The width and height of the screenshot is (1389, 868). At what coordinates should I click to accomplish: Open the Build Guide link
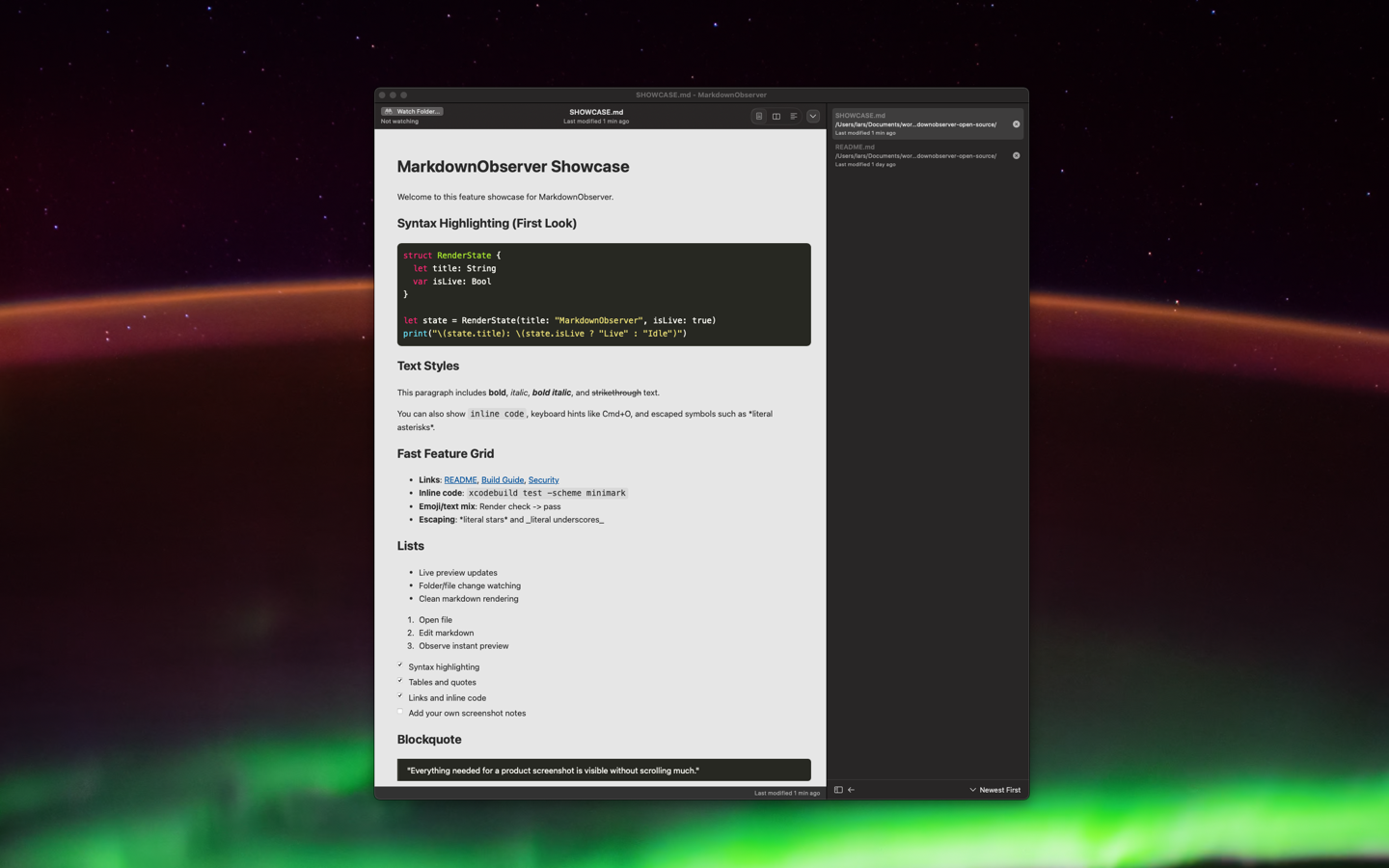click(502, 479)
